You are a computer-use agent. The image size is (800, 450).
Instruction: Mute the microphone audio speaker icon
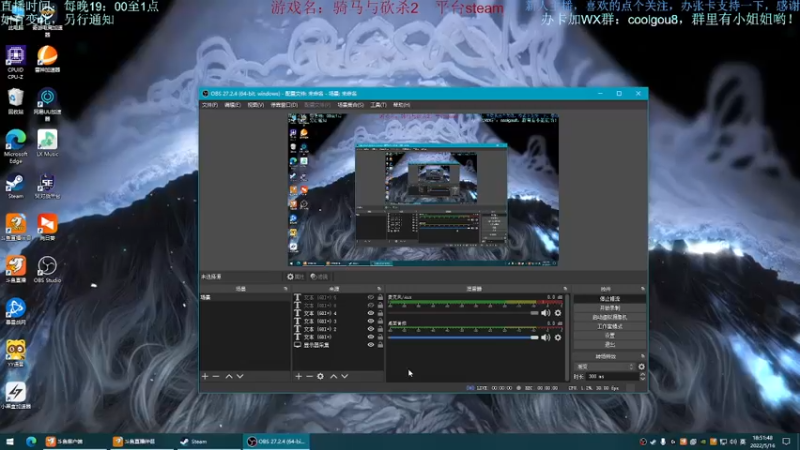coord(545,313)
